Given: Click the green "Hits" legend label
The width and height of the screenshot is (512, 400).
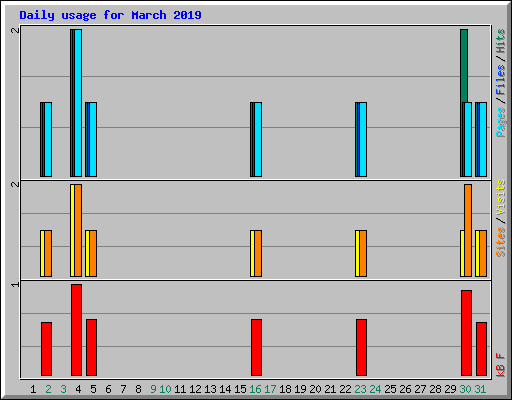Looking at the screenshot, I should 501,41.
